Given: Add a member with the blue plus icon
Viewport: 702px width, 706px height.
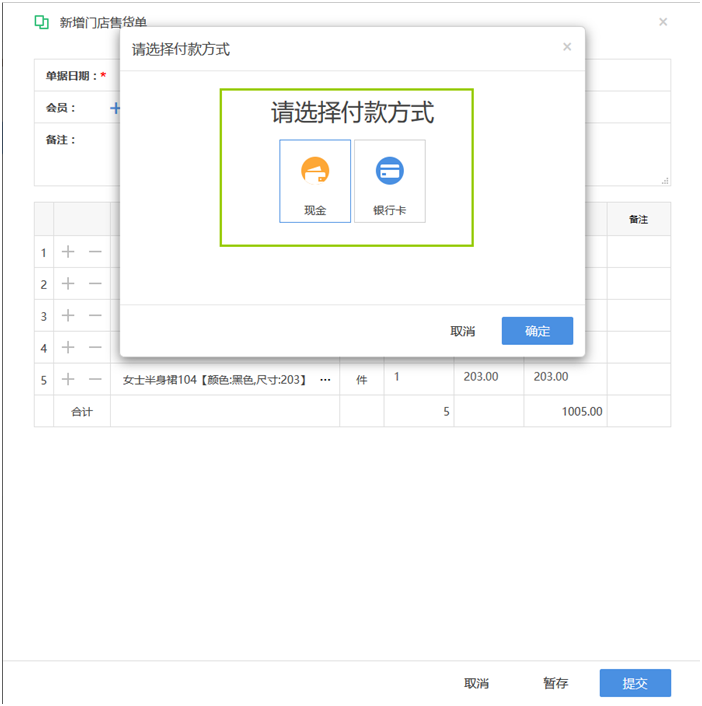Looking at the screenshot, I should click(115, 108).
